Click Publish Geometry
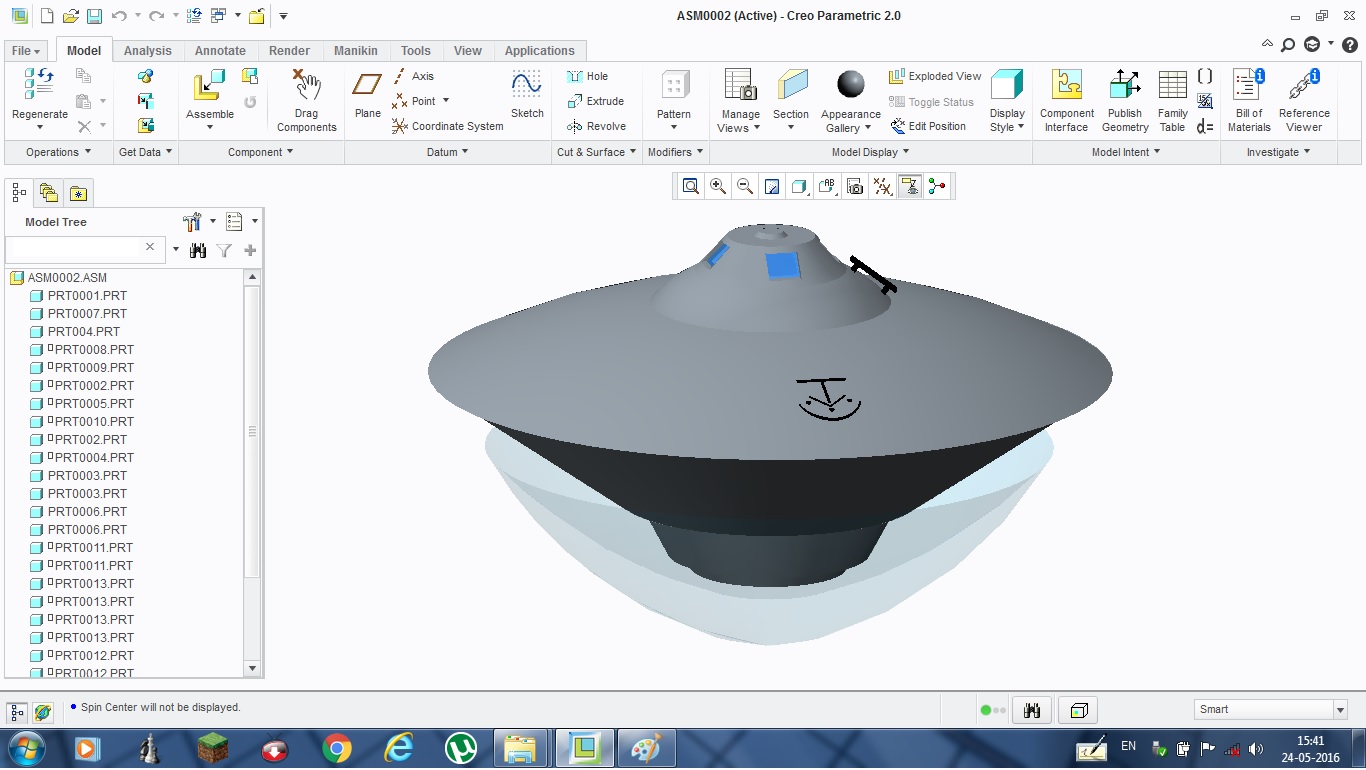Viewport: 1366px width, 770px height. [1125, 100]
